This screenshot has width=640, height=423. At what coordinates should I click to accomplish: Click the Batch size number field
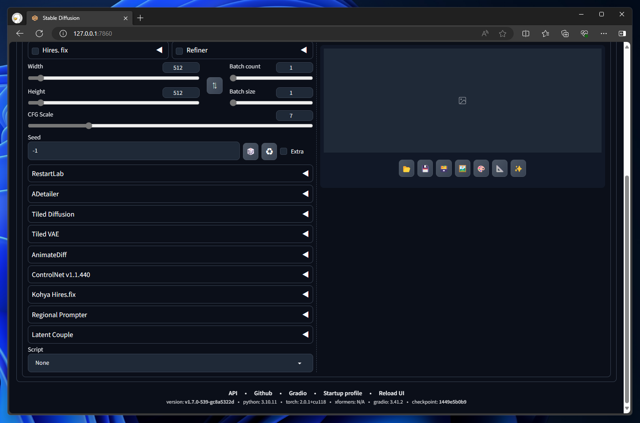click(x=294, y=93)
